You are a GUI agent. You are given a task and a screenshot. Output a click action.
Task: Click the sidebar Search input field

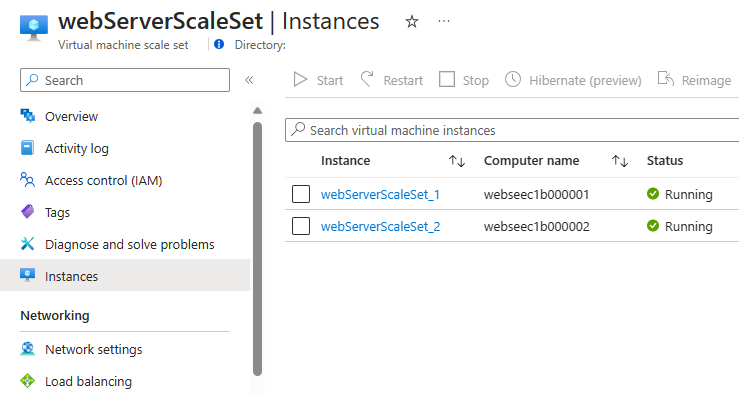(x=125, y=80)
